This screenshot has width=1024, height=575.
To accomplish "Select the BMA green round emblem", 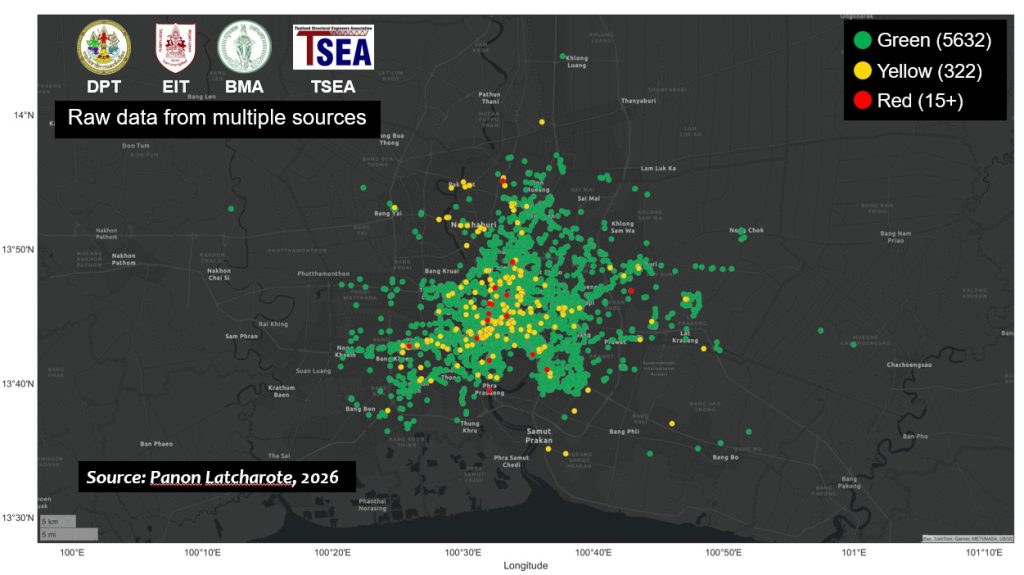I will (x=244, y=47).
